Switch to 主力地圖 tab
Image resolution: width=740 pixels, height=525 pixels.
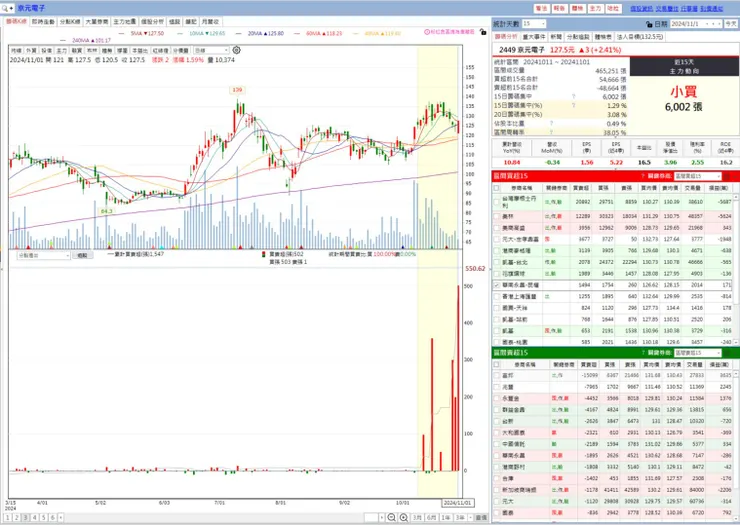[125, 22]
